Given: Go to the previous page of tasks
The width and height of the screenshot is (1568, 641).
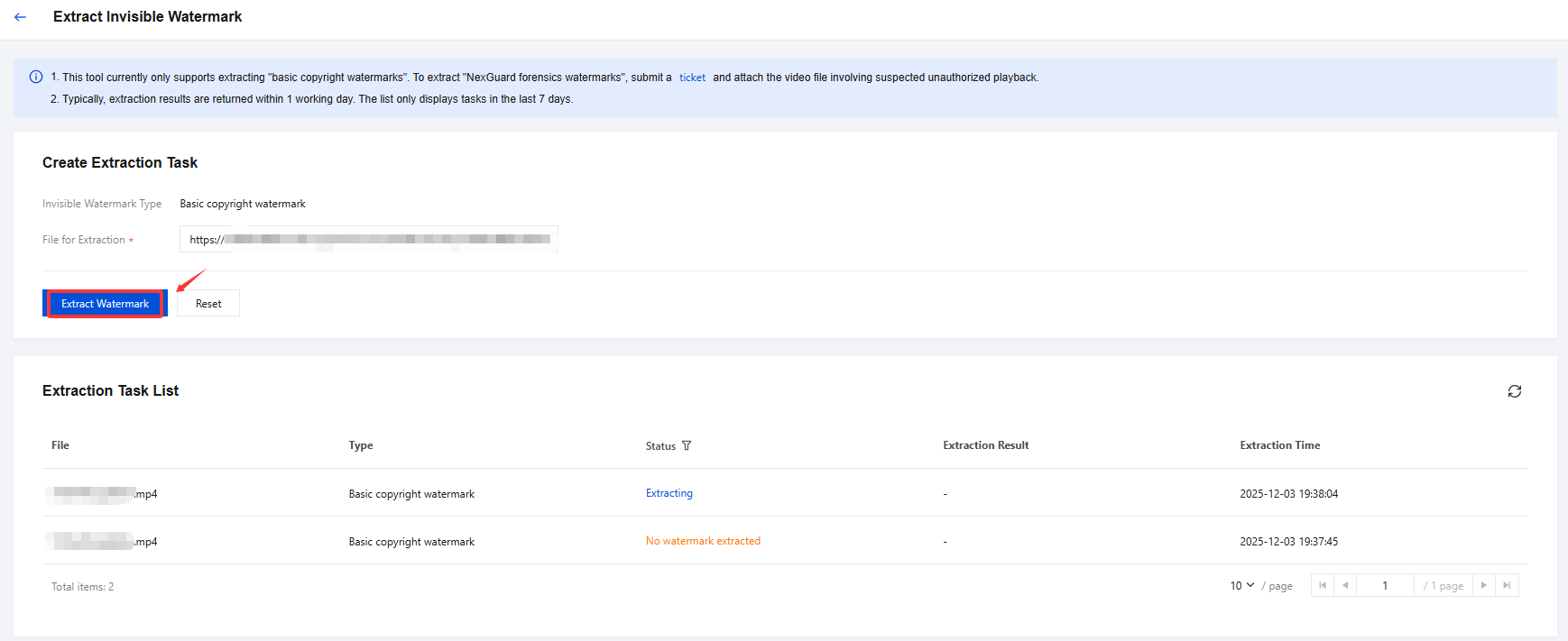Looking at the screenshot, I should [1345, 586].
